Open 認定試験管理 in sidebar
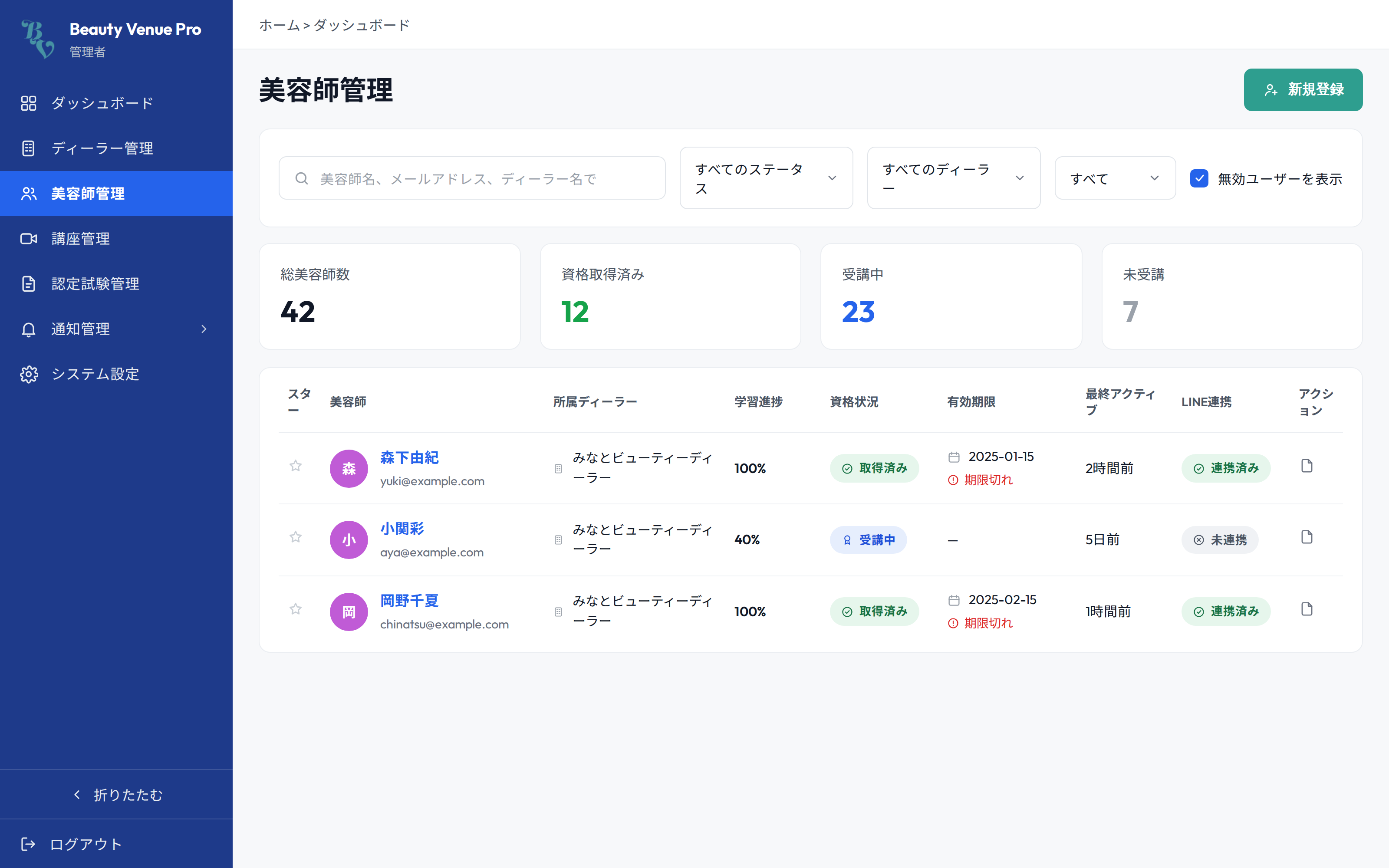Screen dimensions: 1389x868 116,283
